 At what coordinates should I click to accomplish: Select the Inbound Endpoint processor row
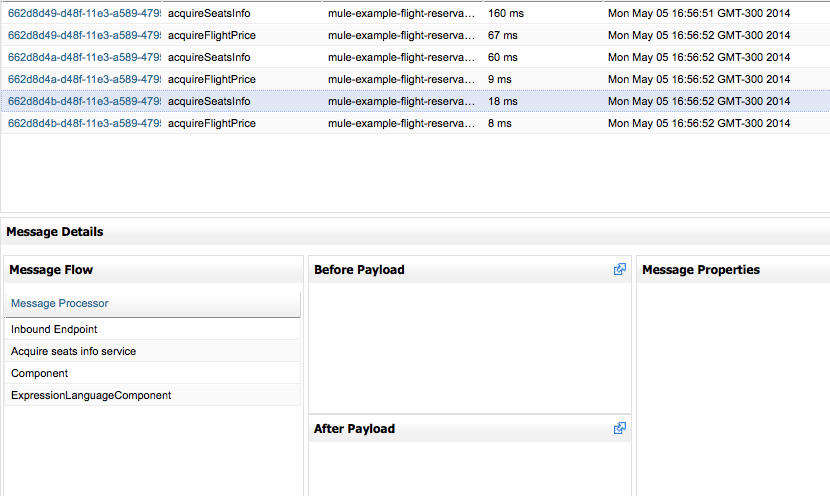(x=54, y=329)
